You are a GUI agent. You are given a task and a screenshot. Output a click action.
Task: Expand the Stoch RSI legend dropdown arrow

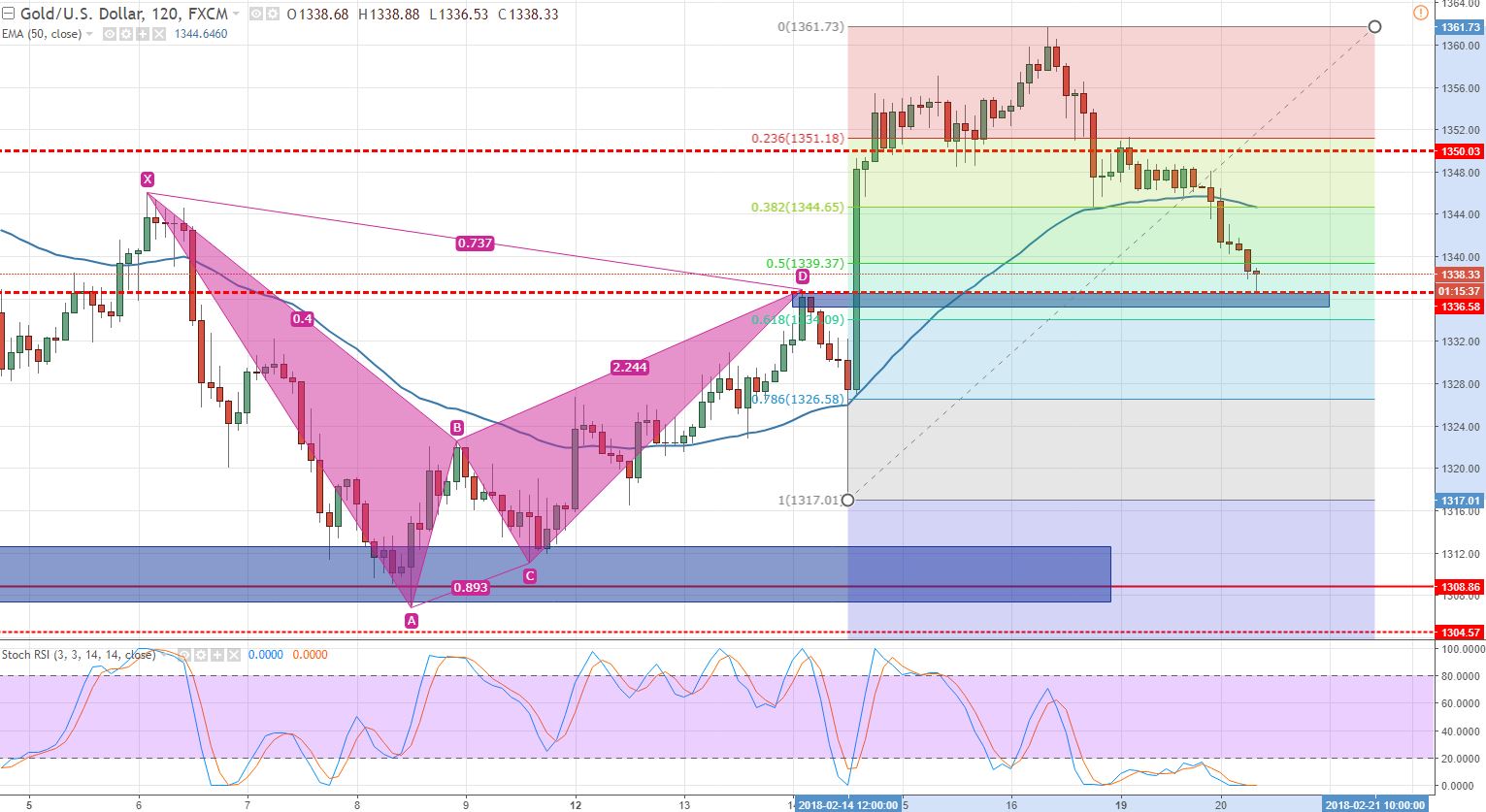click(165, 655)
